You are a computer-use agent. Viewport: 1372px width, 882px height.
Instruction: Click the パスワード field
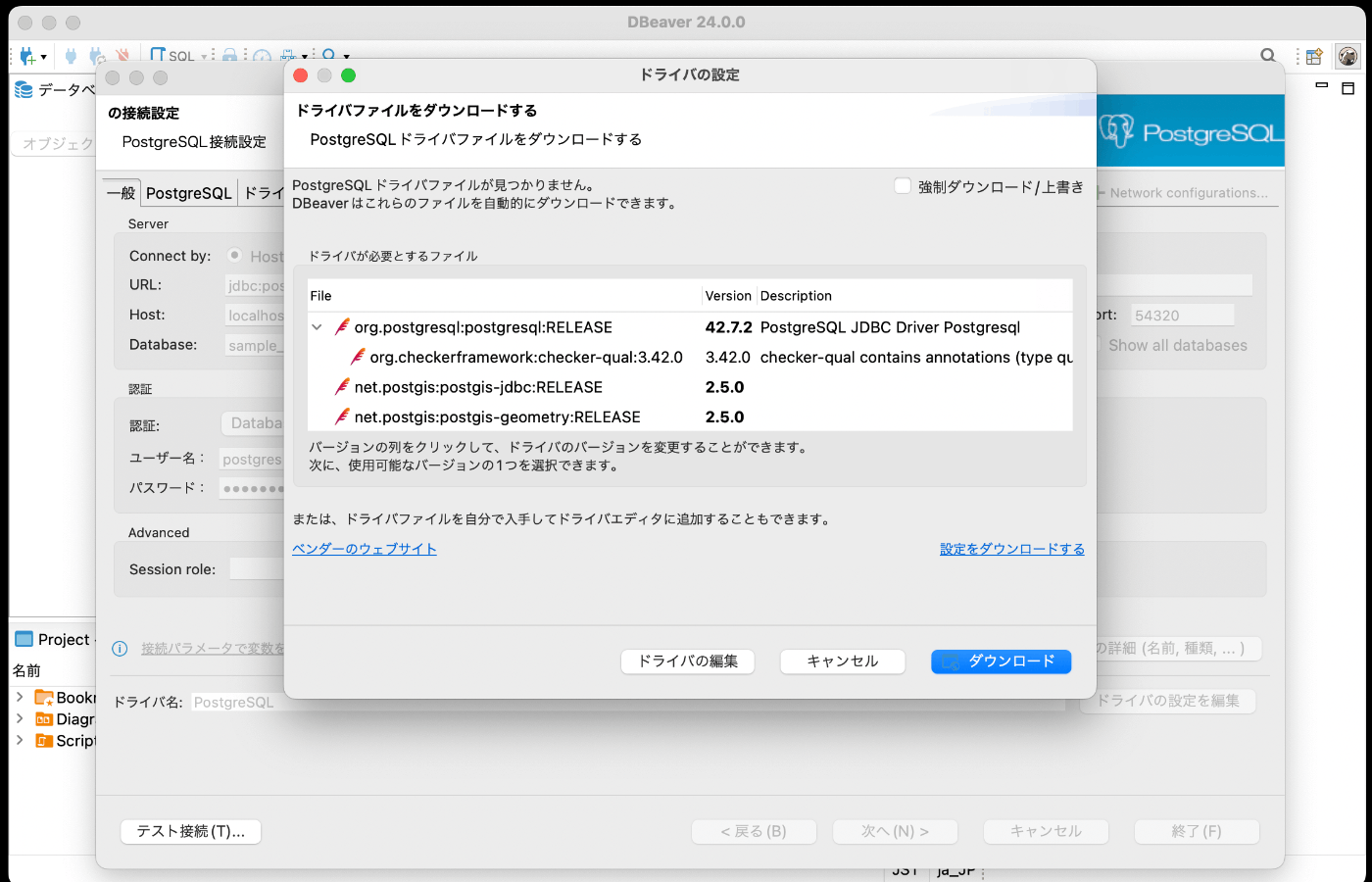252,488
